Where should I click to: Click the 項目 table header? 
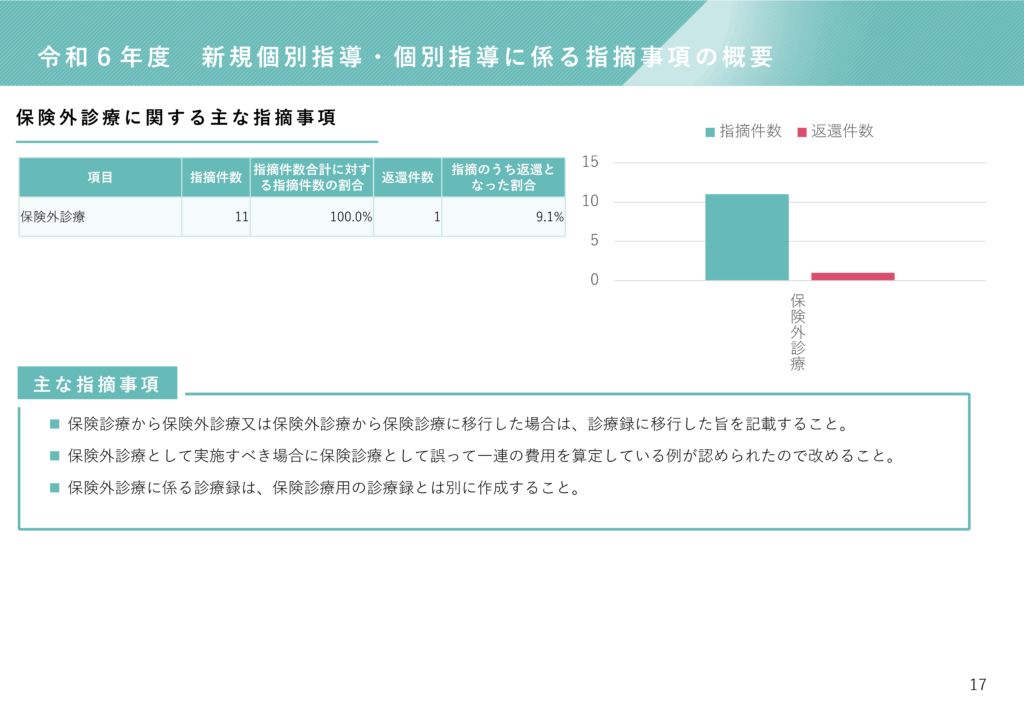[x=100, y=178]
